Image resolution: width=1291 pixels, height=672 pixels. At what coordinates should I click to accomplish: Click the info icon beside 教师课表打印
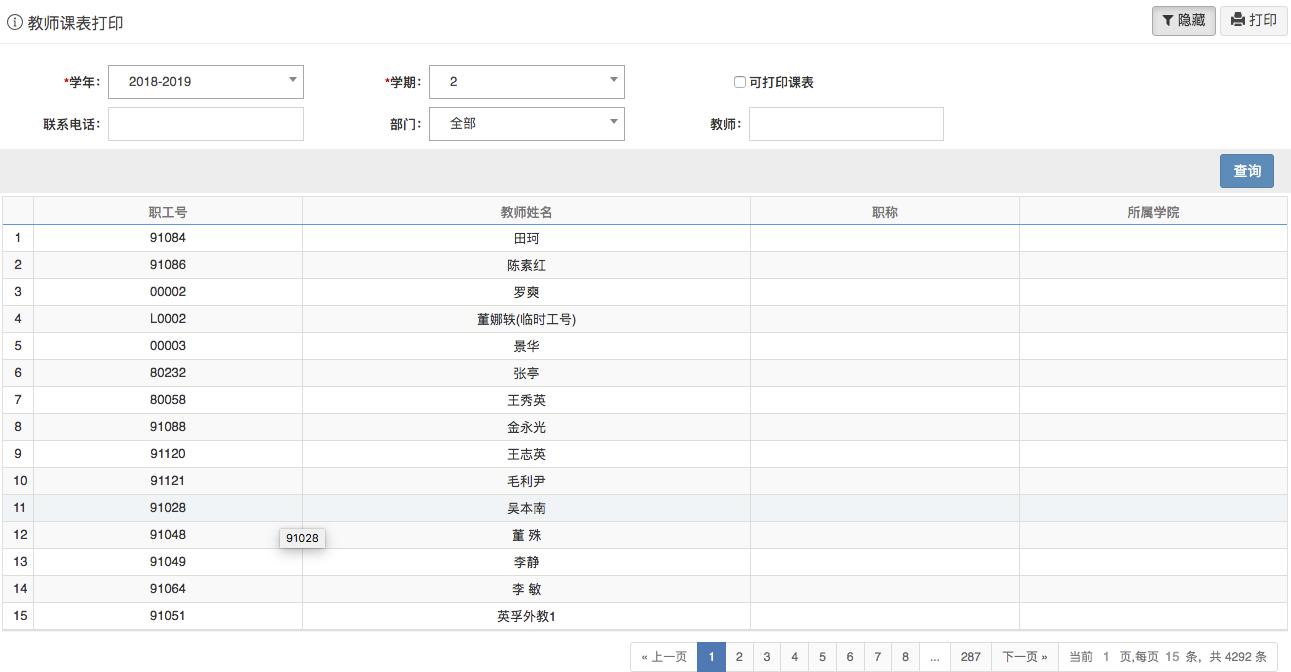pos(11,19)
